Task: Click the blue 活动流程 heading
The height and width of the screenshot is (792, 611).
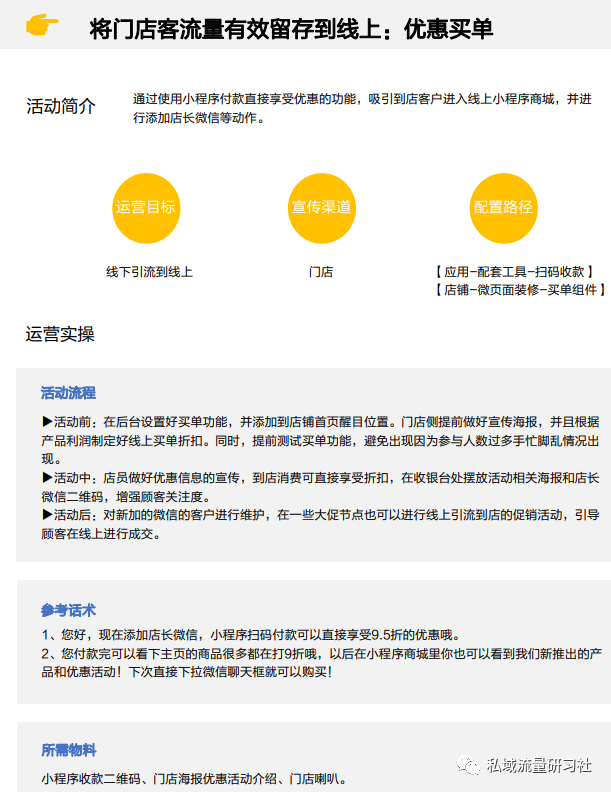Action: pos(68,393)
